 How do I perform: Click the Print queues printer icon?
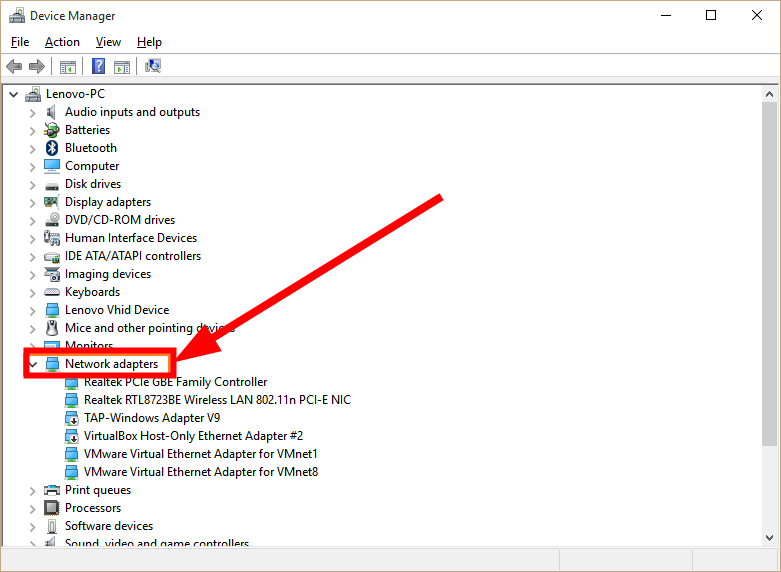tap(52, 490)
